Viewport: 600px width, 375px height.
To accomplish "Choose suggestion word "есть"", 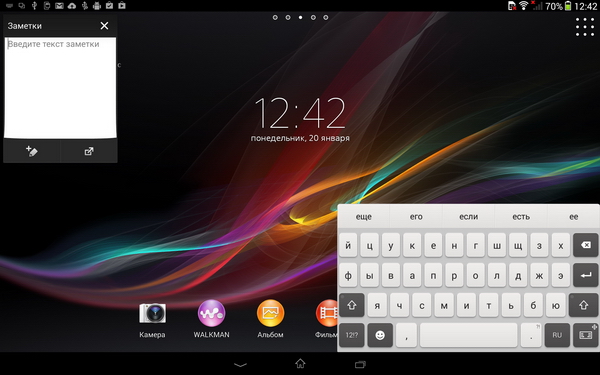I will (521, 217).
